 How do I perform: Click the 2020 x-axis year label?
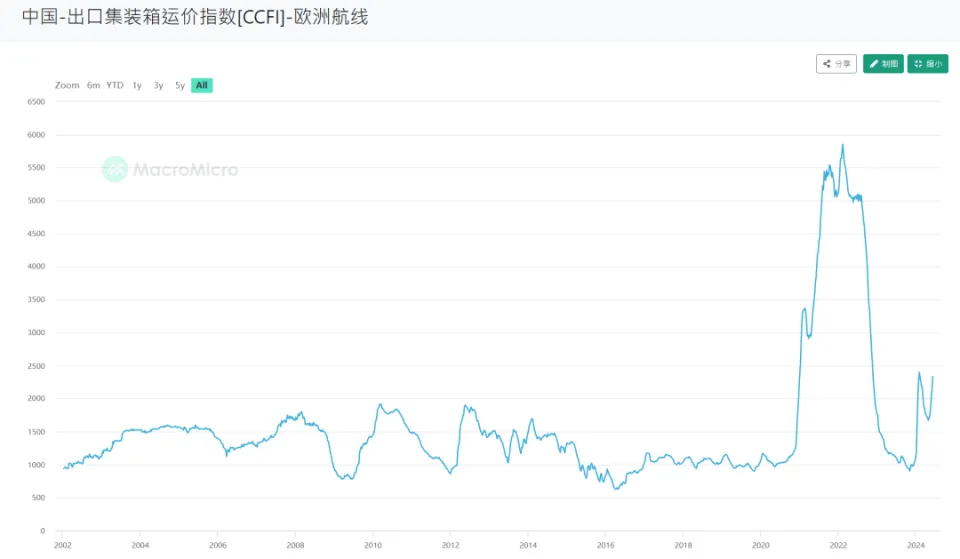760,546
